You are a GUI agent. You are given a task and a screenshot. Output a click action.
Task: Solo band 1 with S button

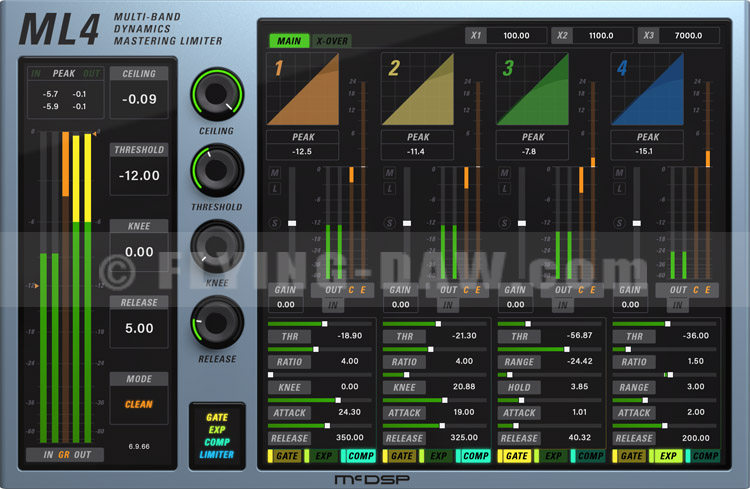(275, 223)
